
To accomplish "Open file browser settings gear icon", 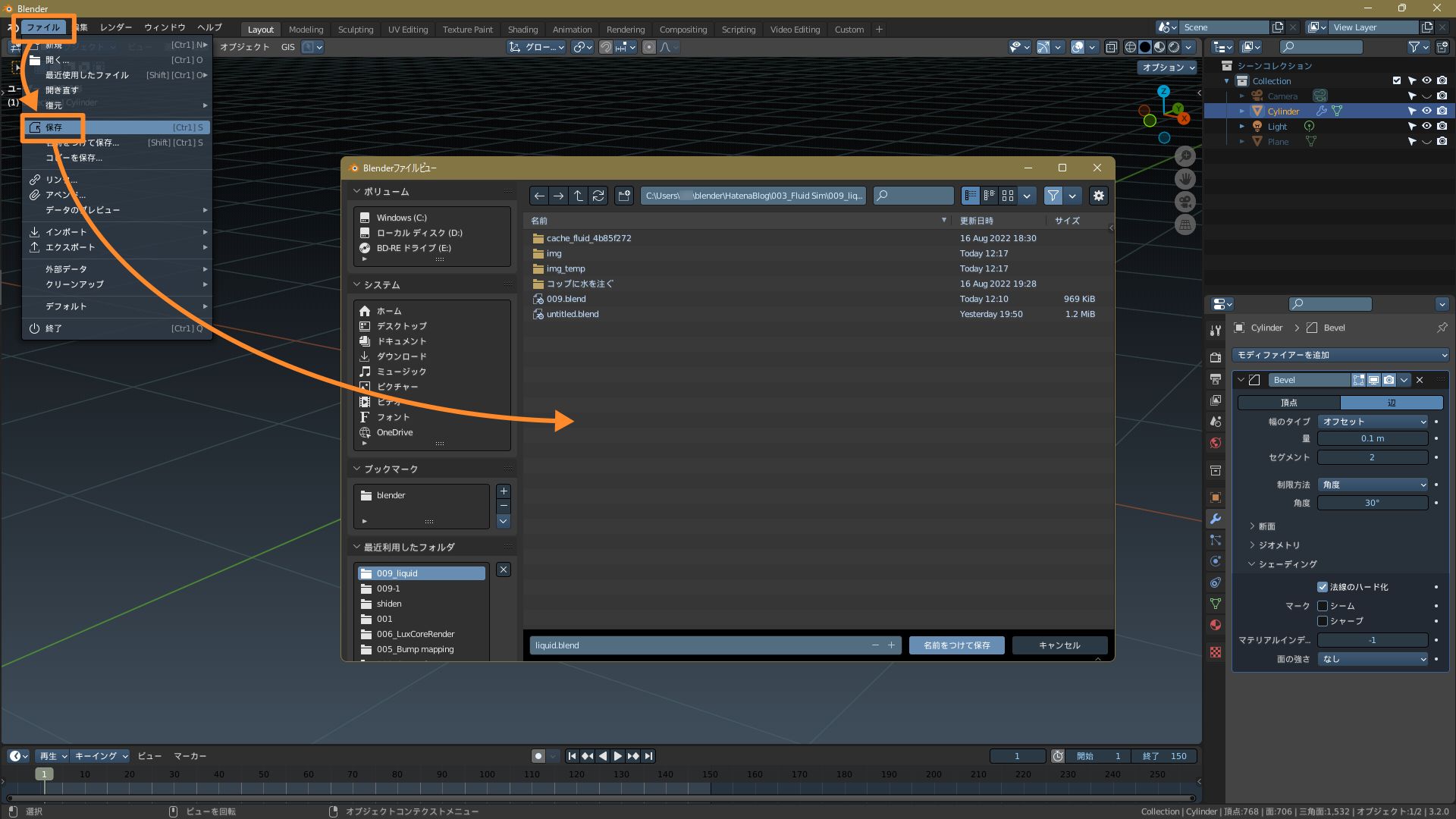I will coord(1098,196).
